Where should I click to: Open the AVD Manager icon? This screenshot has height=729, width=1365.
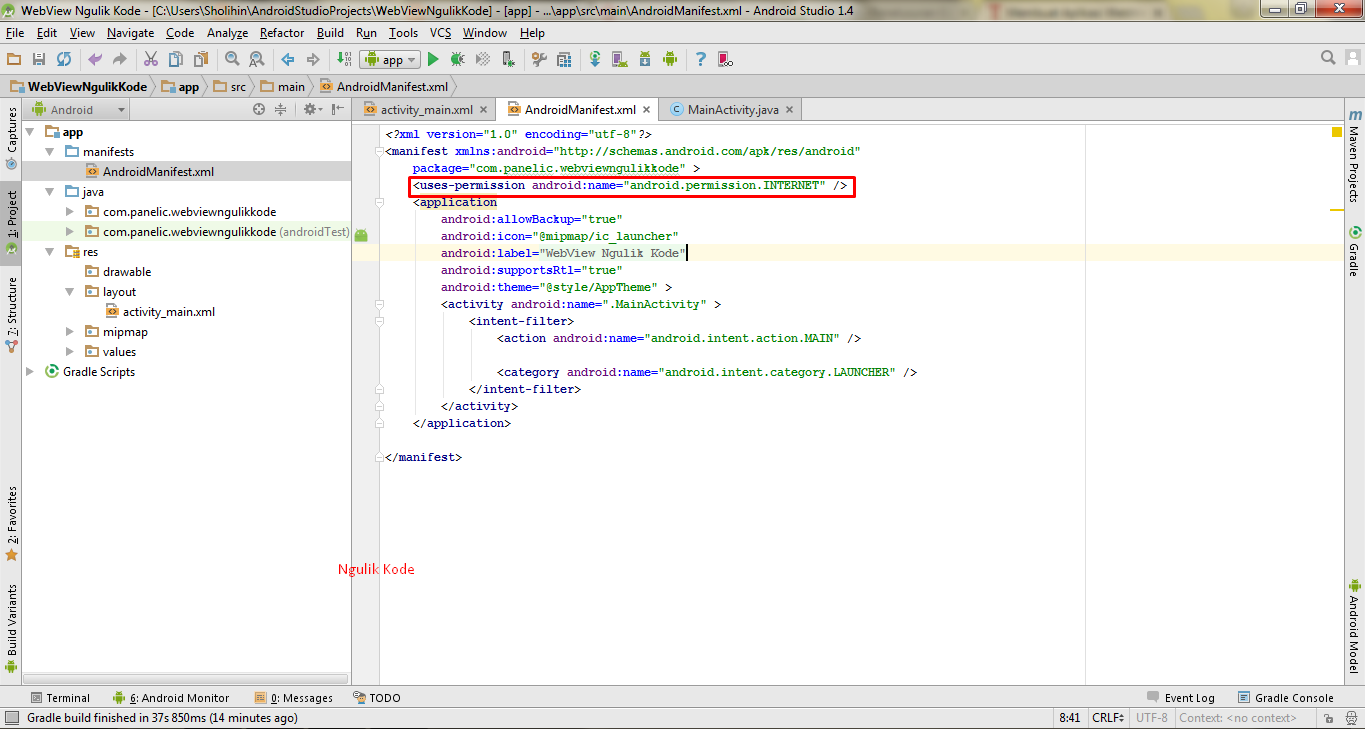coord(620,60)
